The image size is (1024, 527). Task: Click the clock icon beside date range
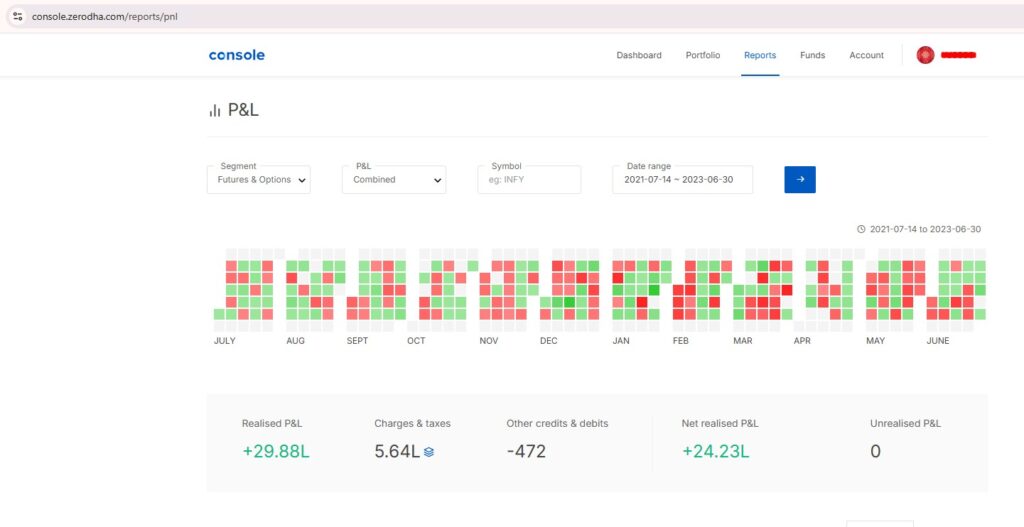tap(861, 229)
